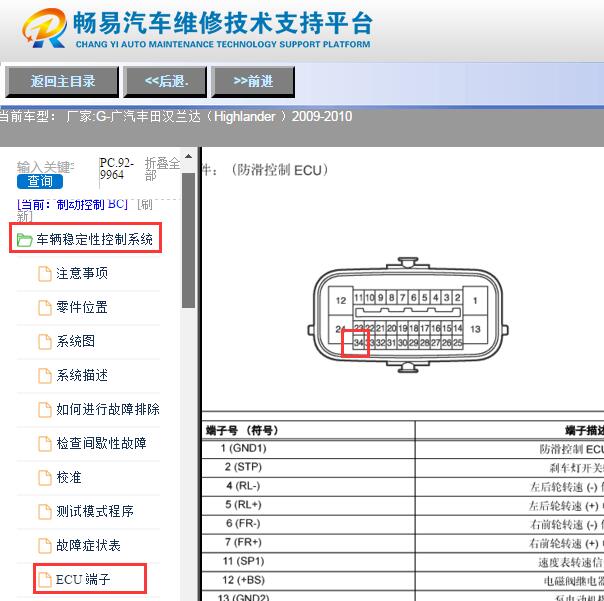Open the 如何进行故障排除 page

[108, 409]
